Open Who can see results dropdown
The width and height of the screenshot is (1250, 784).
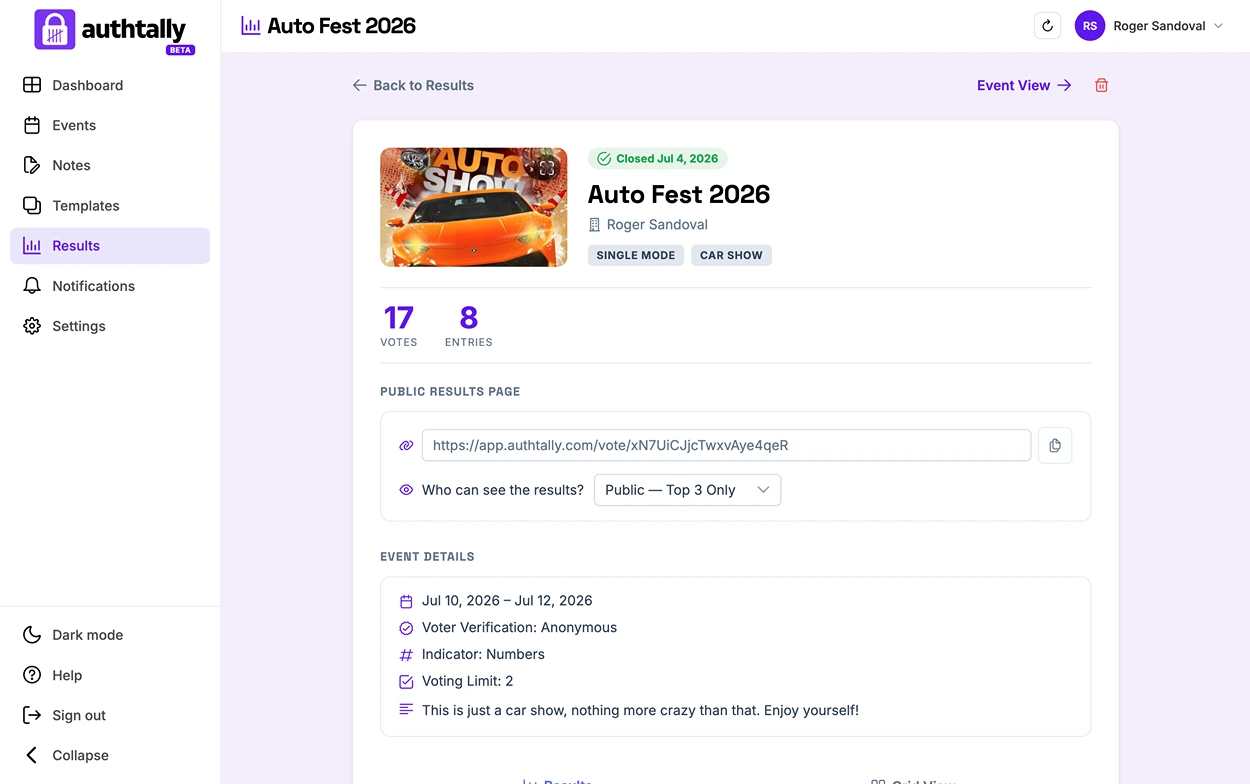[687, 490]
